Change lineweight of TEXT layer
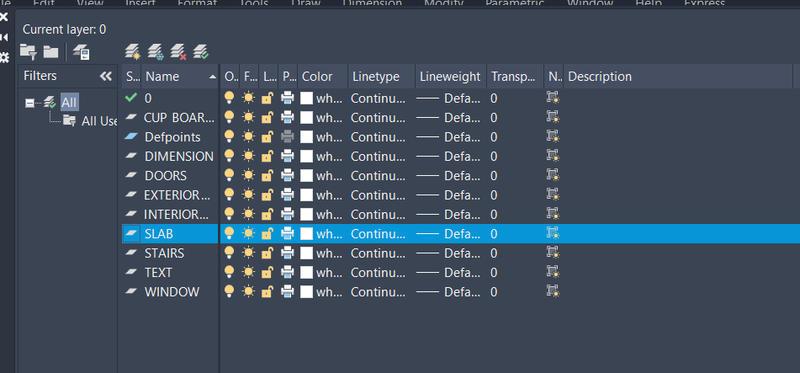Screen dimensions: 800x373 [x=449, y=272]
